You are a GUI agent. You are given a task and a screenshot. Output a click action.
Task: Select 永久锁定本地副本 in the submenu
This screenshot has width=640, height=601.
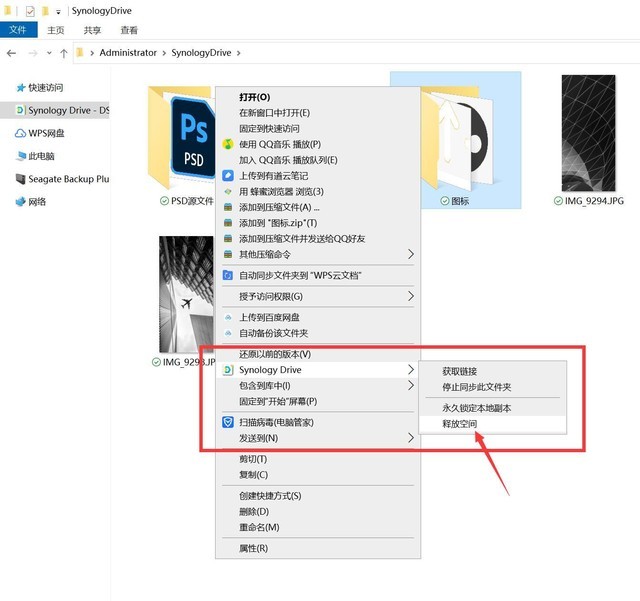pos(493,408)
